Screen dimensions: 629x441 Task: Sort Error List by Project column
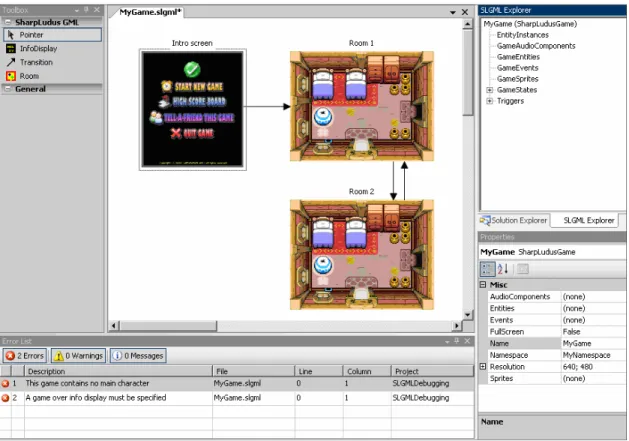click(432, 371)
